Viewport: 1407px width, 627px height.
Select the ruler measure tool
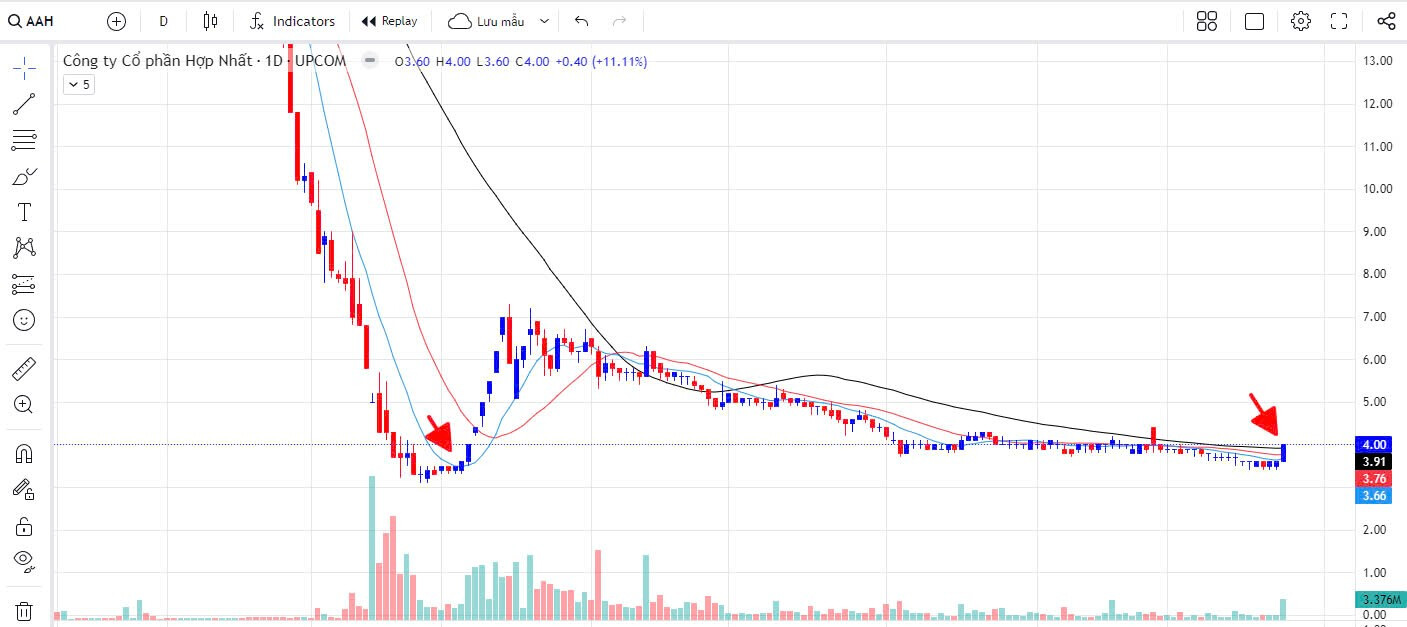pyautogui.click(x=24, y=369)
